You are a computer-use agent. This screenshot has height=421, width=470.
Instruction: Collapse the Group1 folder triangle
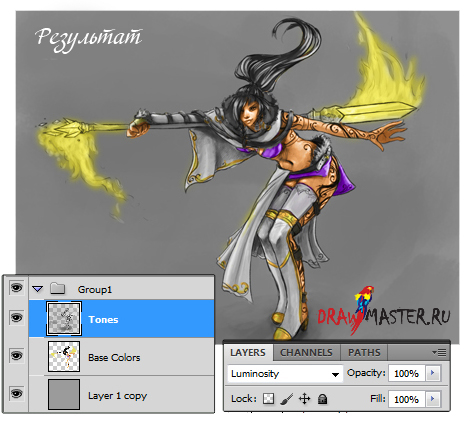coord(38,289)
